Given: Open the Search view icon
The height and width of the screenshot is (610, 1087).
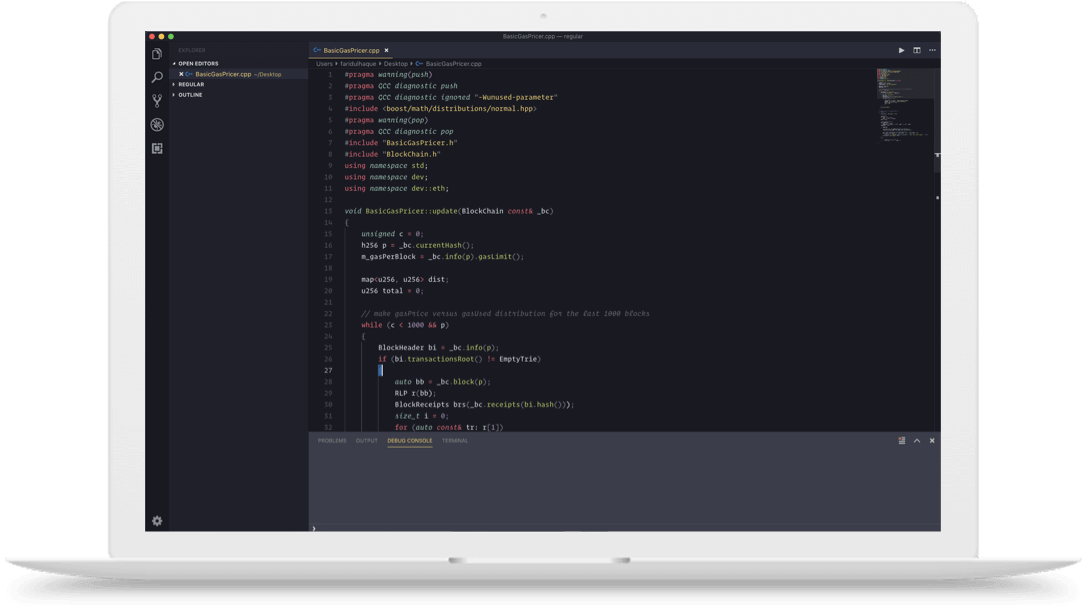Looking at the screenshot, I should [x=157, y=77].
